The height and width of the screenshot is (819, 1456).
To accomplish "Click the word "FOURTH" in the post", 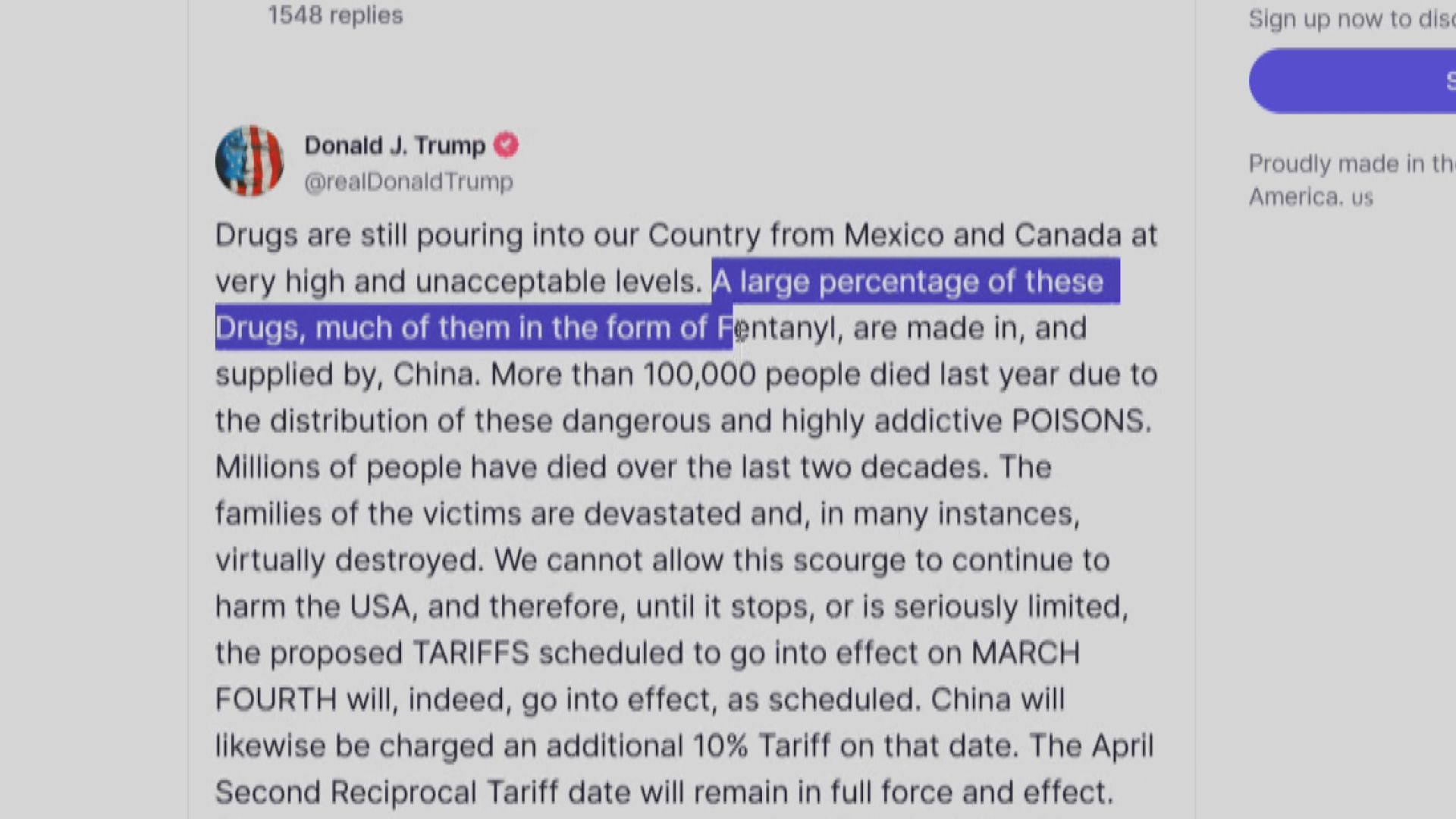I will pyautogui.click(x=276, y=699).
